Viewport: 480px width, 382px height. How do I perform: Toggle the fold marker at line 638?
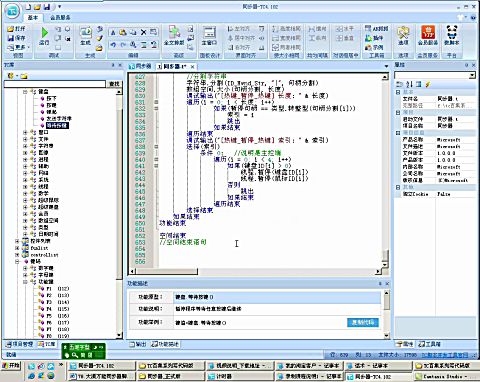pyautogui.click(x=156, y=147)
